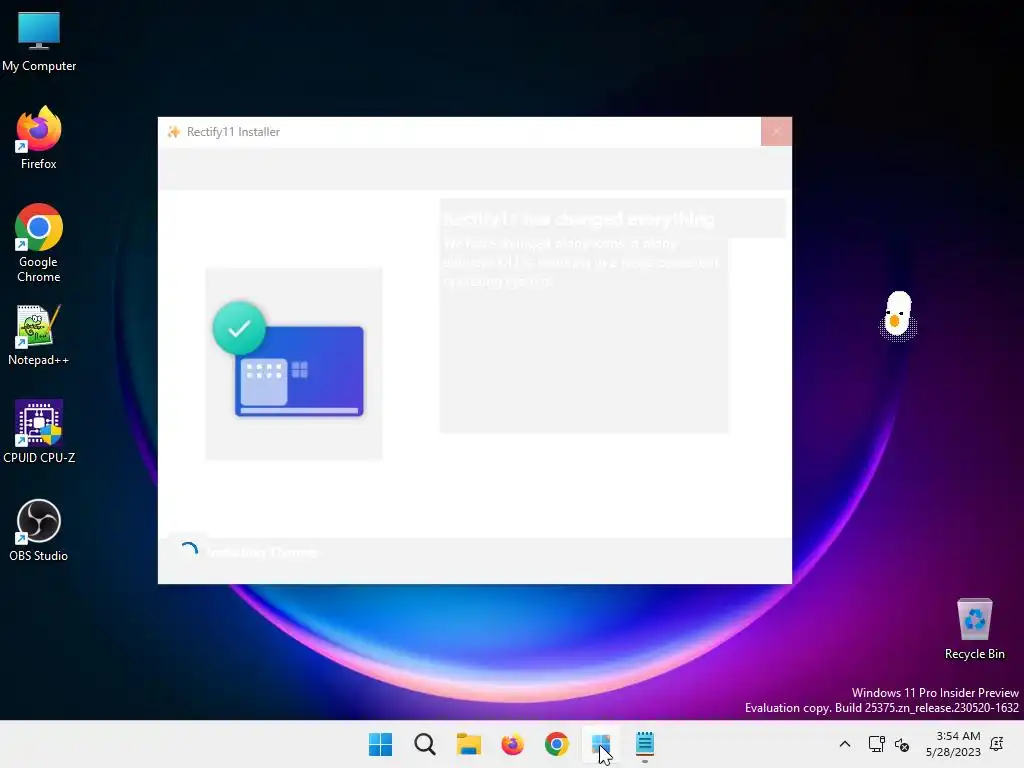Launch Chrome from the taskbar
The image size is (1024, 768).
(556, 744)
